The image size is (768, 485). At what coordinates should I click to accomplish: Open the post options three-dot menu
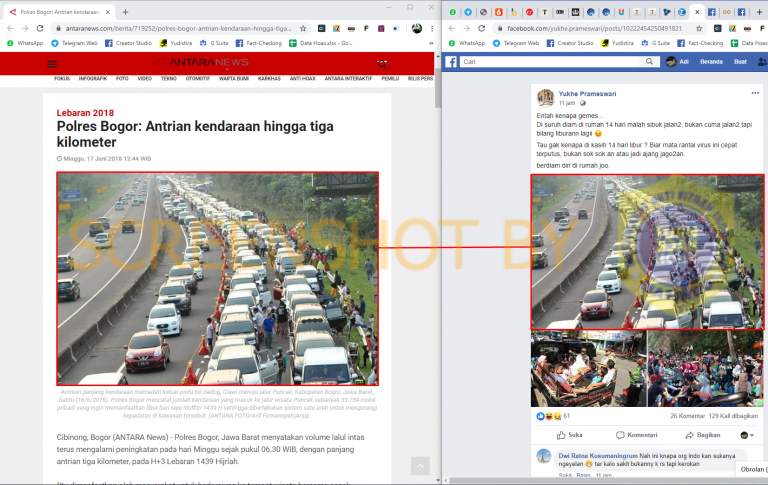[755, 93]
